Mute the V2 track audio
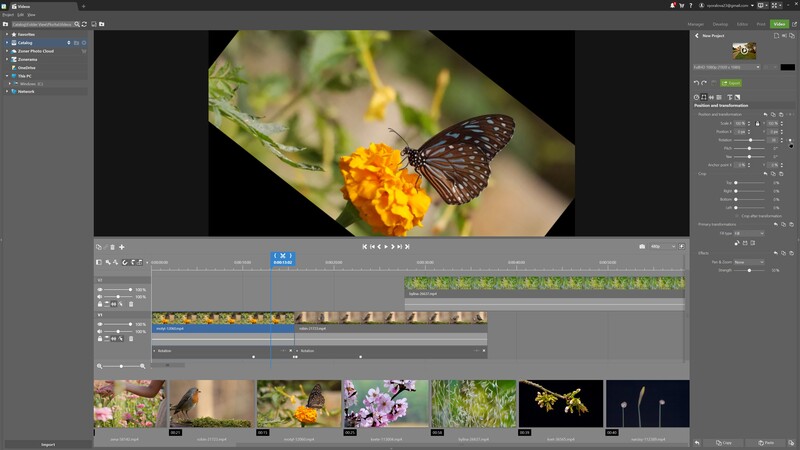800x450 pixels. tap(100, 297)
